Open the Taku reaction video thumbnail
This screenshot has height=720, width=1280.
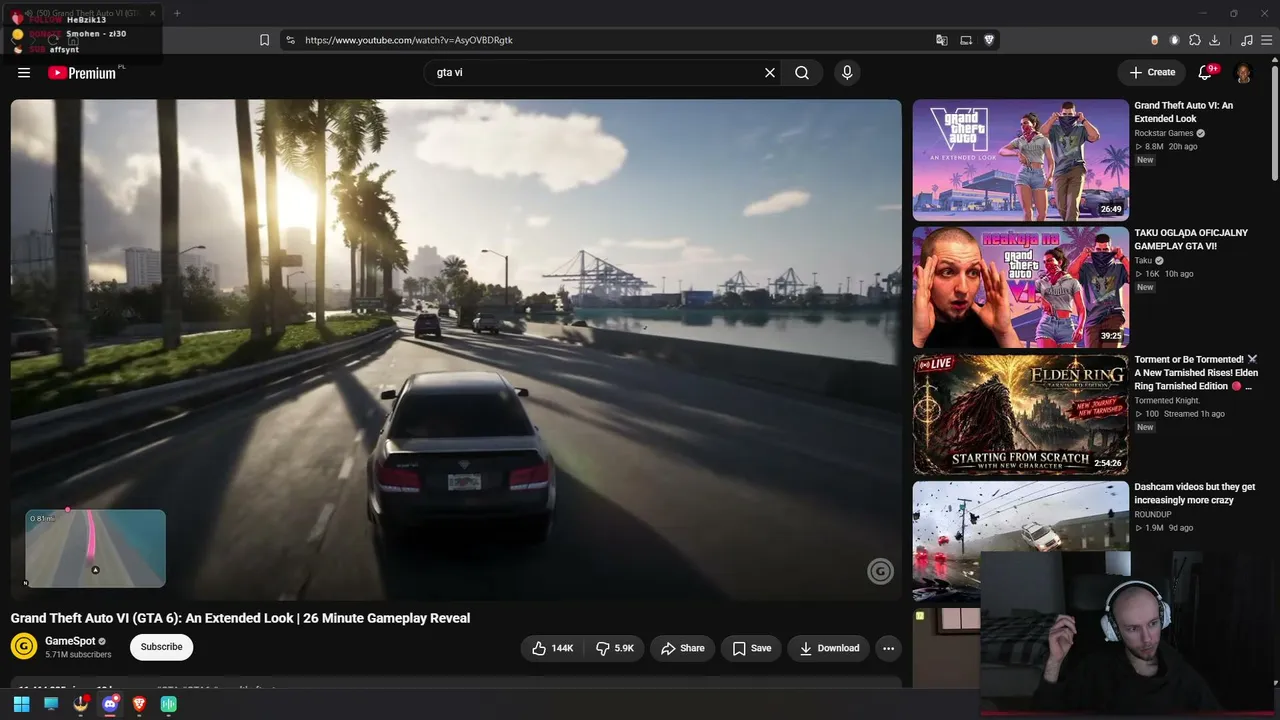coord(1020,287)
